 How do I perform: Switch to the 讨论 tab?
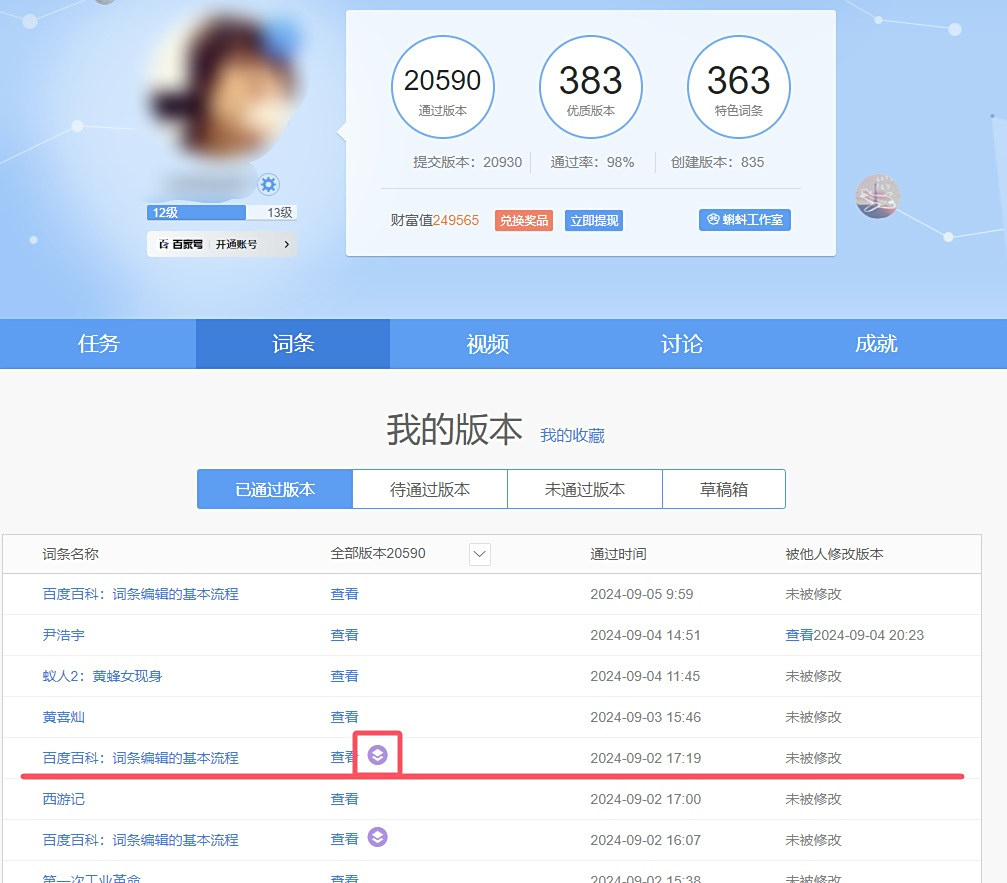pyautogui.click(x=682, y=344)
